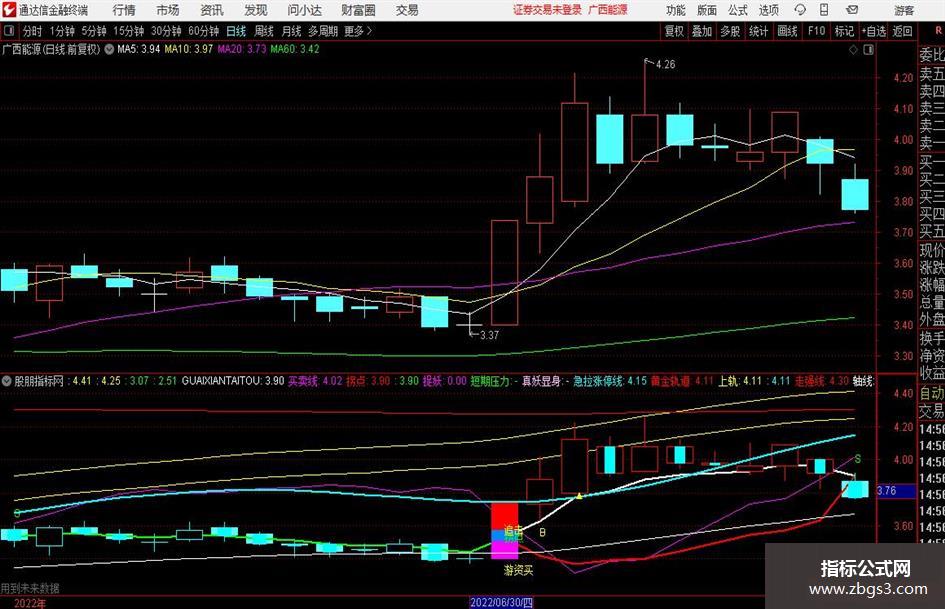Image resolution: width=945 pixels, height=609 pixels.
Task: Open 选项 menu
Action: click(768, 10)
